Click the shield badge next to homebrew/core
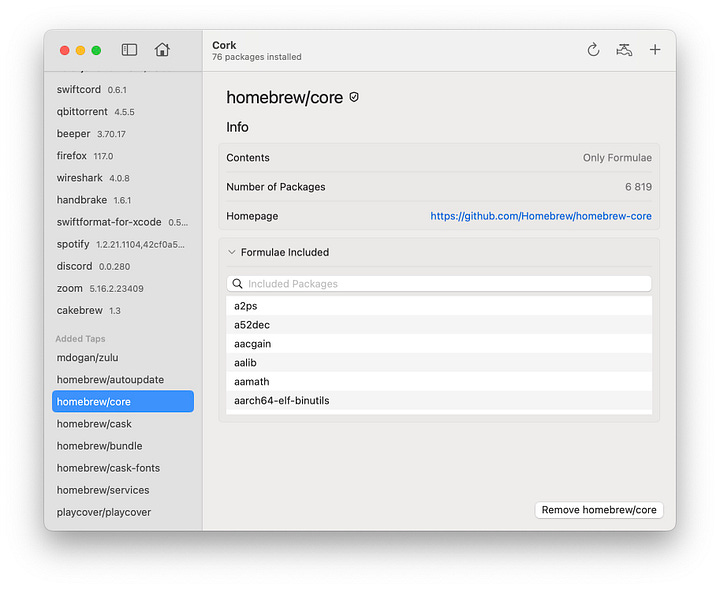720x589 pixels. [x=354, y=97]
